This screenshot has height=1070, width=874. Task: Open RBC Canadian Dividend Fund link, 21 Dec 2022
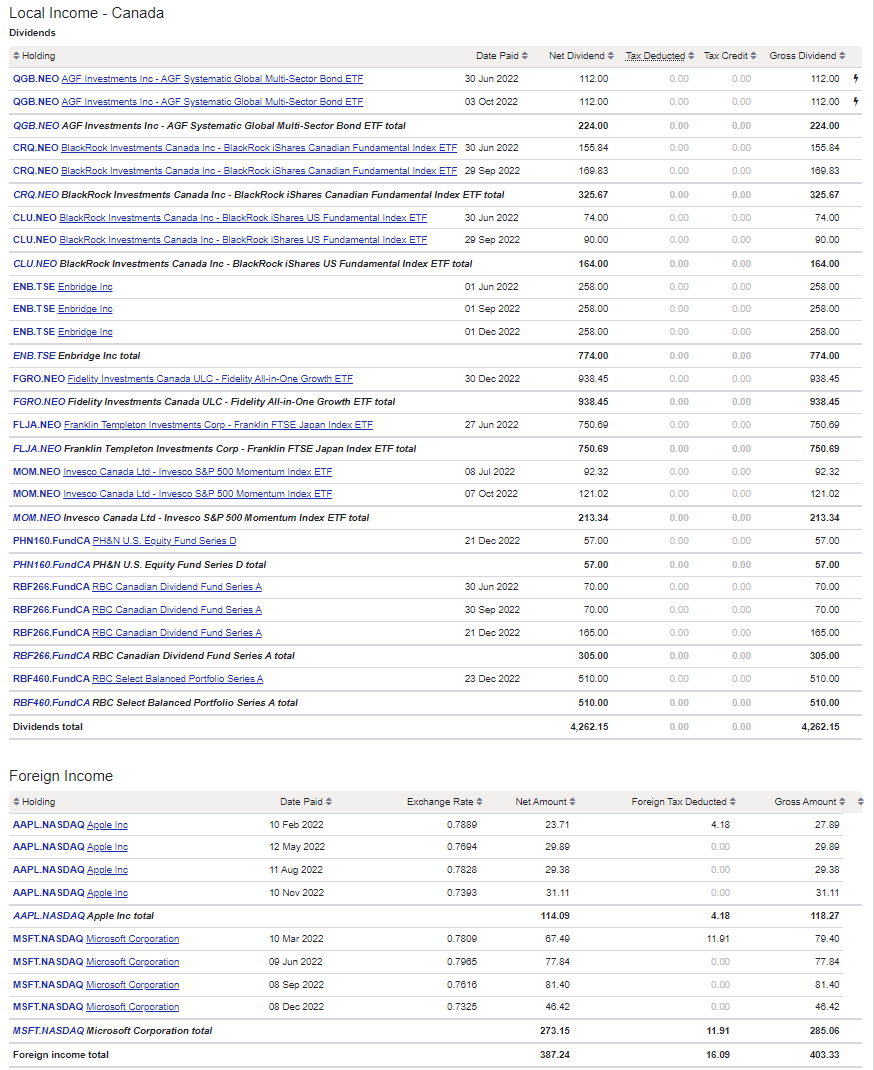(x=177, y=633)
